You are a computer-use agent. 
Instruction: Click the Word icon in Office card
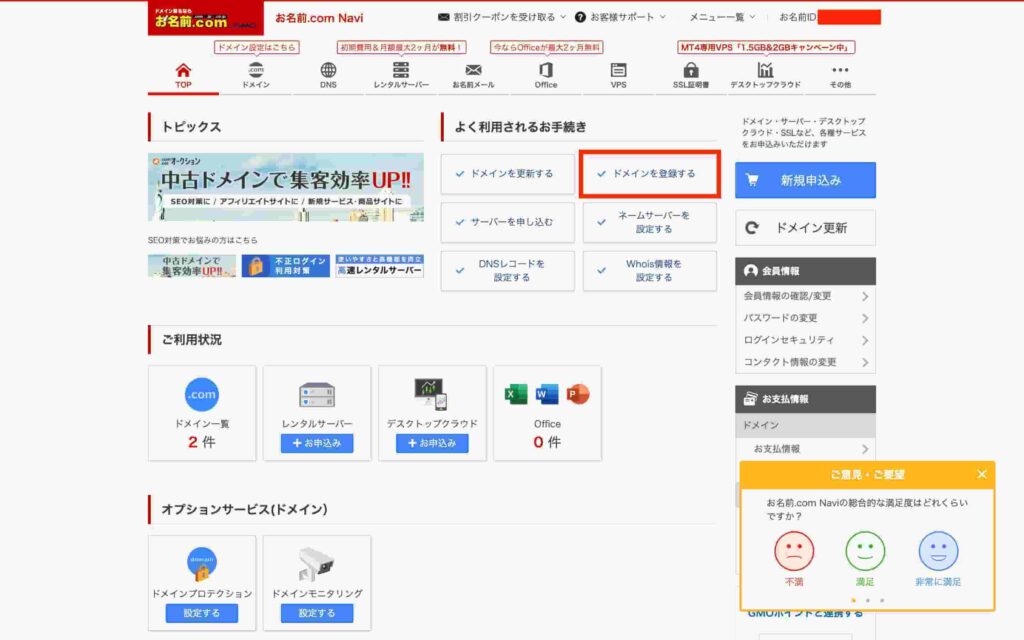(x=547, y=394)
